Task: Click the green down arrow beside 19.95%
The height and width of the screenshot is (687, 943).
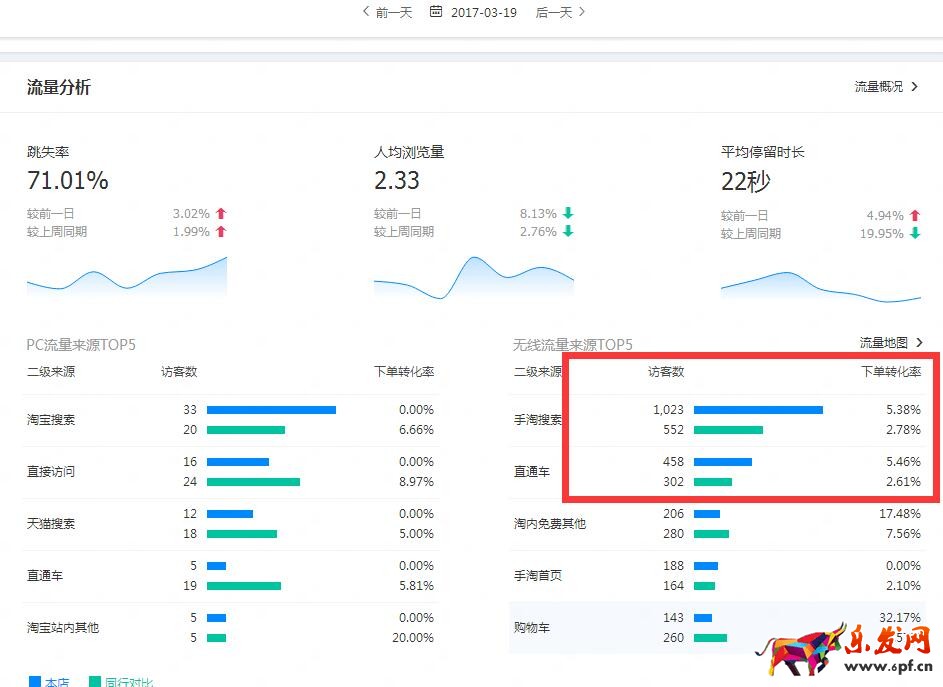Action: point(915,234)
